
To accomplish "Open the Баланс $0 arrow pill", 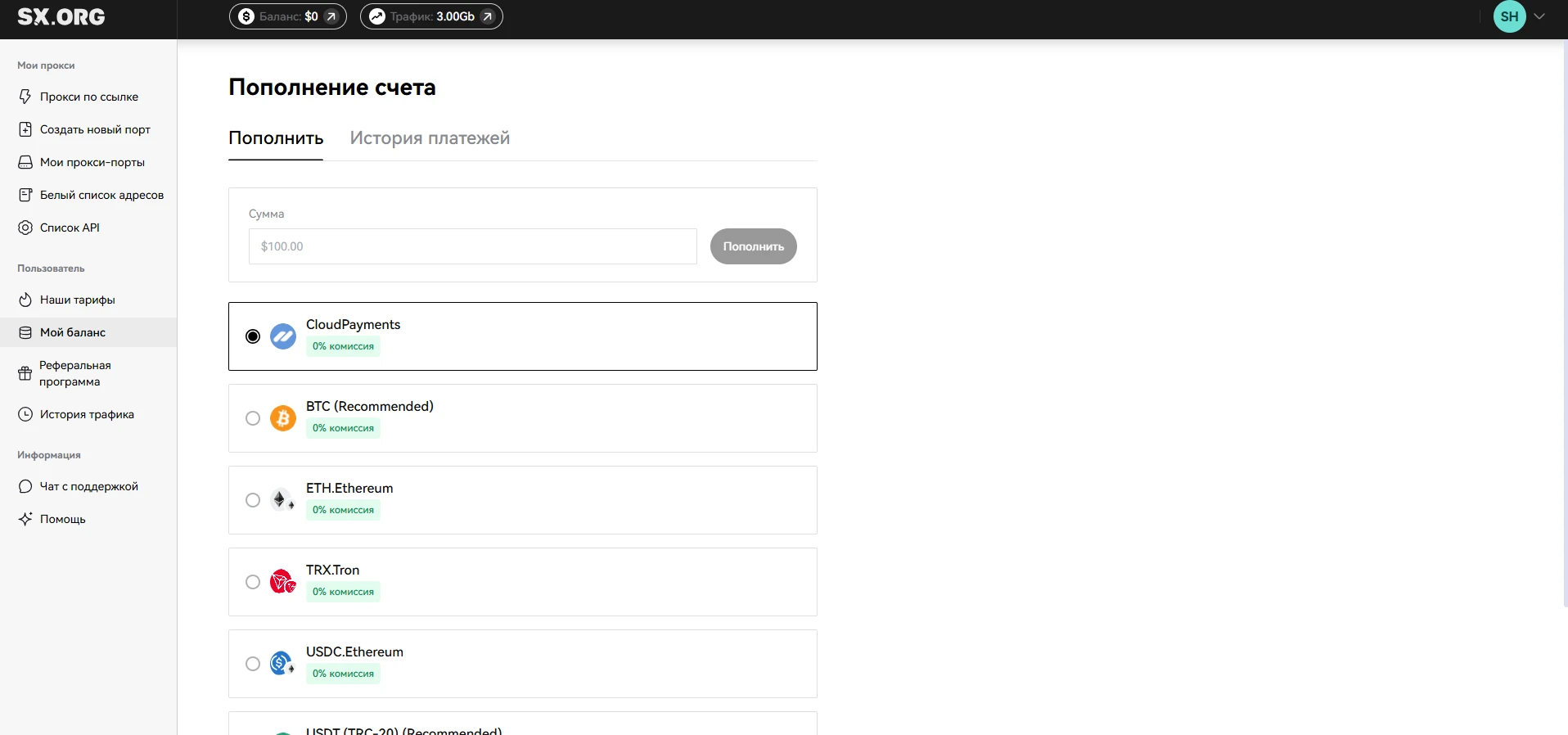I will (288, 16).
